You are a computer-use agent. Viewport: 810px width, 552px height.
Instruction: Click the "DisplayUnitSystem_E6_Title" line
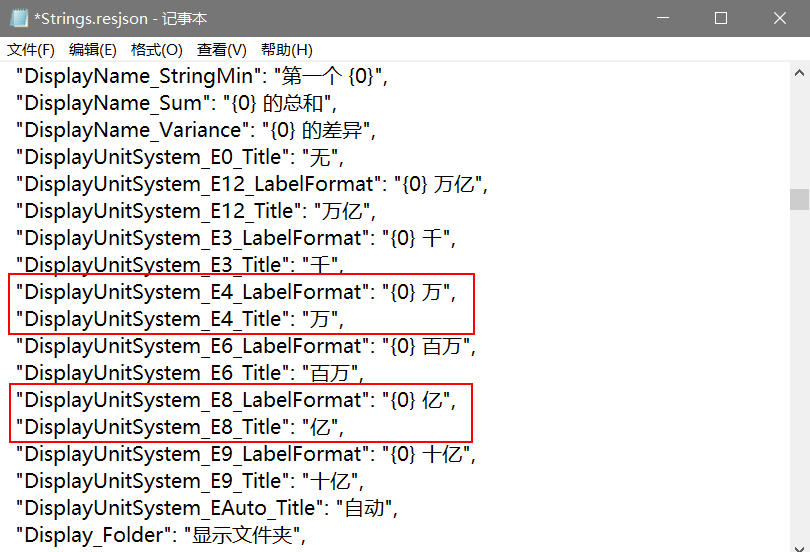pos(190,373)
